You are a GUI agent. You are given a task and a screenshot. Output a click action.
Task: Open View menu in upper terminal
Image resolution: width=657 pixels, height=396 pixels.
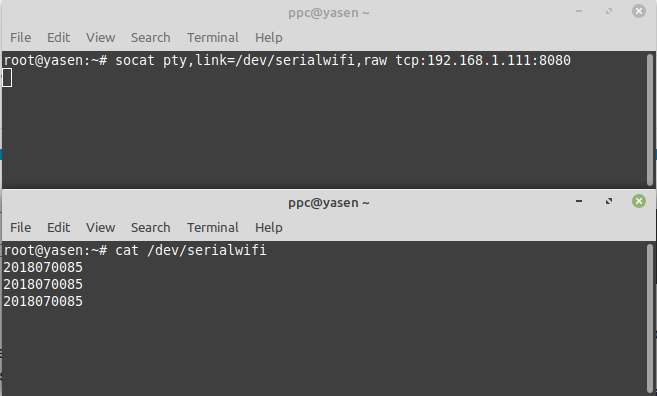tap(101, 37)
